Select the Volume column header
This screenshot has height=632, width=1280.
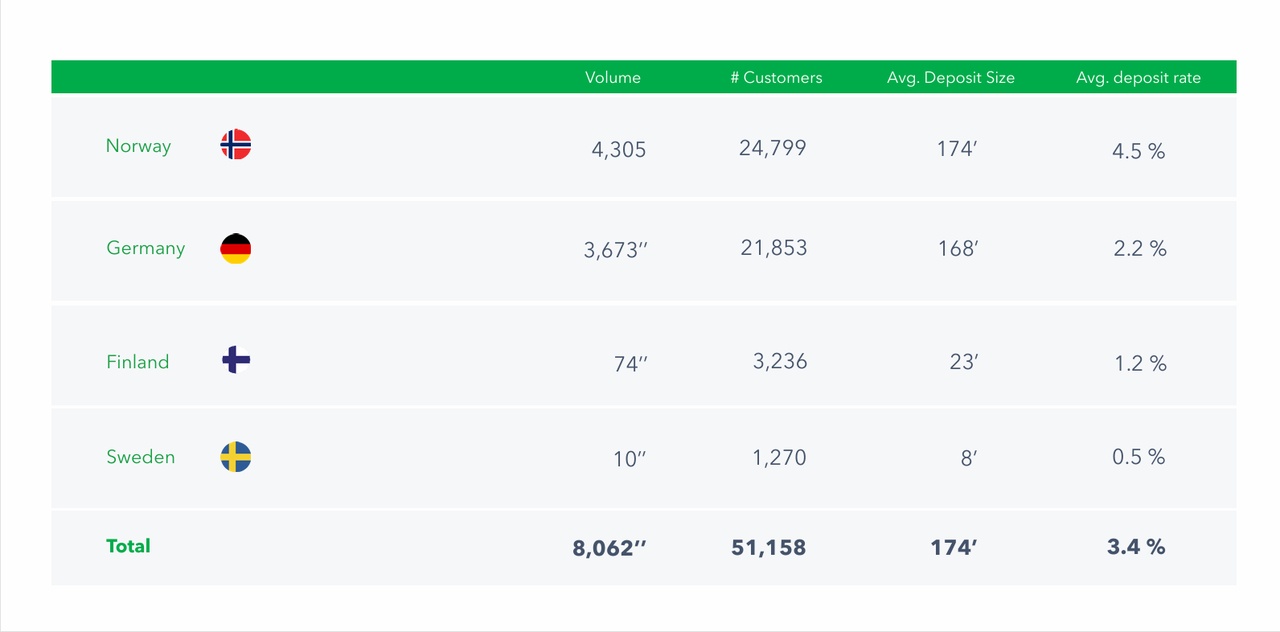coord(613,77)
